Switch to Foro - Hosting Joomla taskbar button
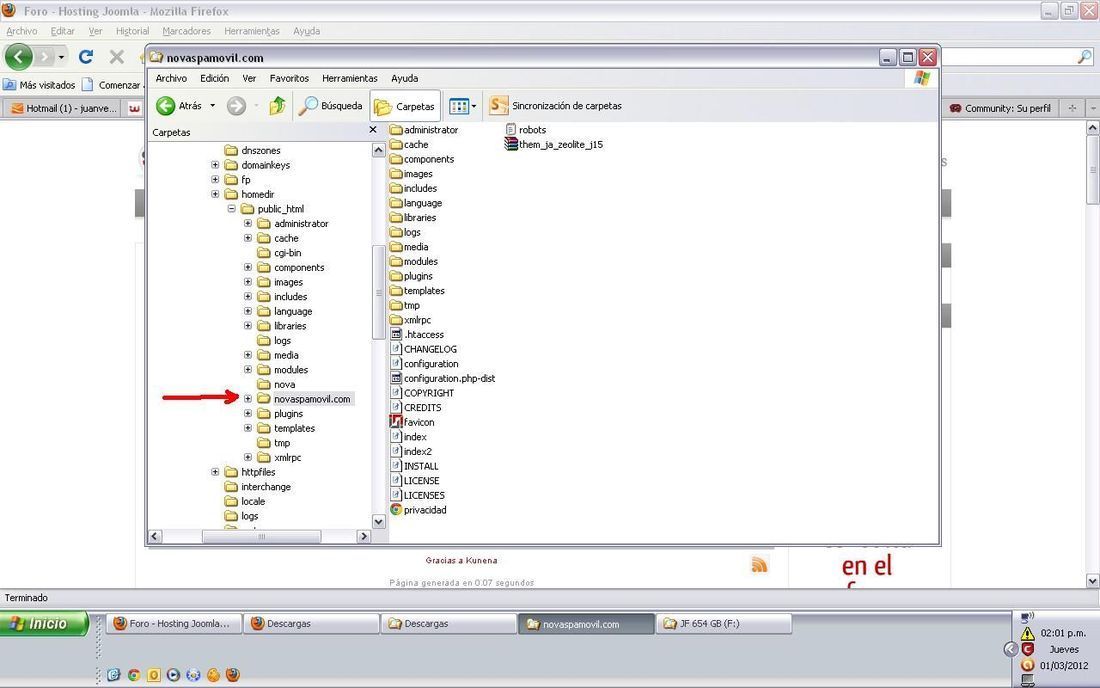 click(174, 623)
